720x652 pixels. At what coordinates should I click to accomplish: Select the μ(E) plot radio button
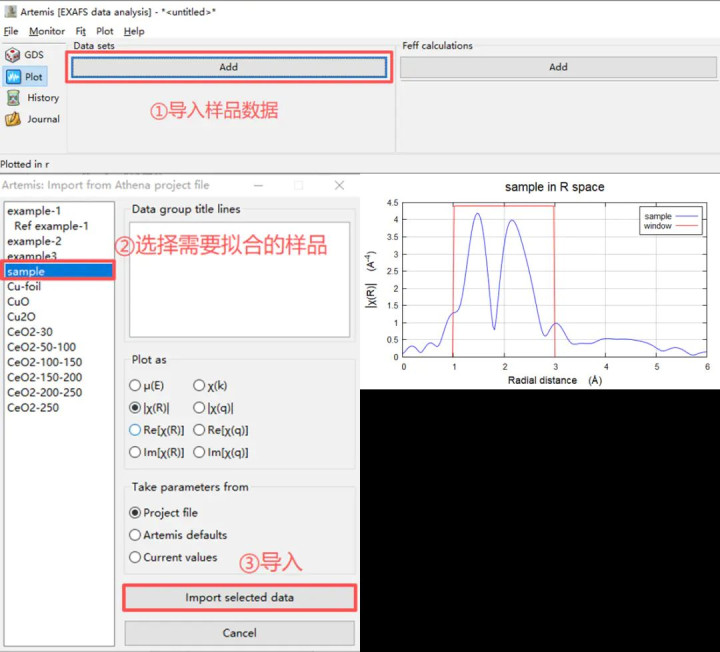pos(136,385)
